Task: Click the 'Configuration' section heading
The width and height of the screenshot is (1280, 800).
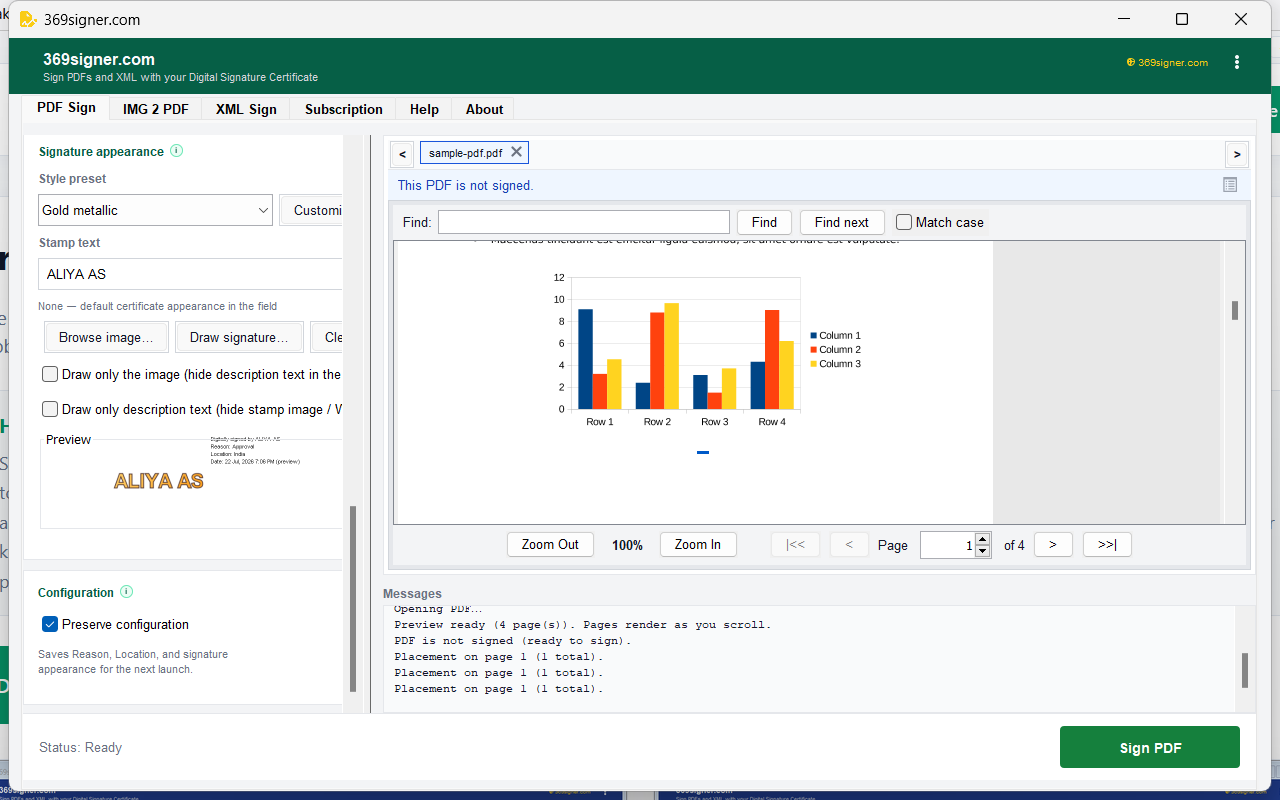Action: 76,593
